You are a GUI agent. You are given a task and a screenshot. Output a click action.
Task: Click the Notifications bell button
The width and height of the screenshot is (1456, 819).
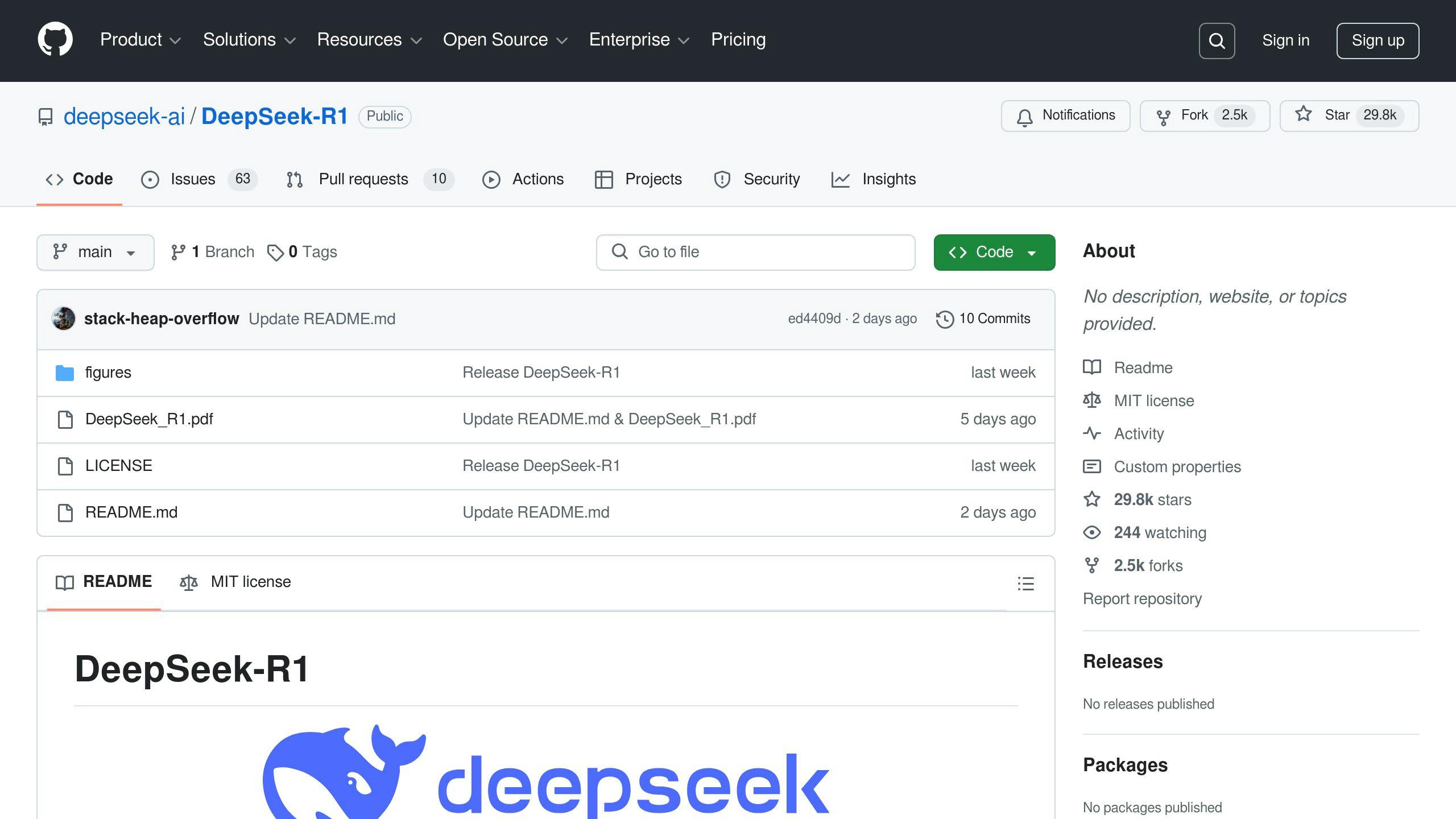click(x=1065, y=116)
